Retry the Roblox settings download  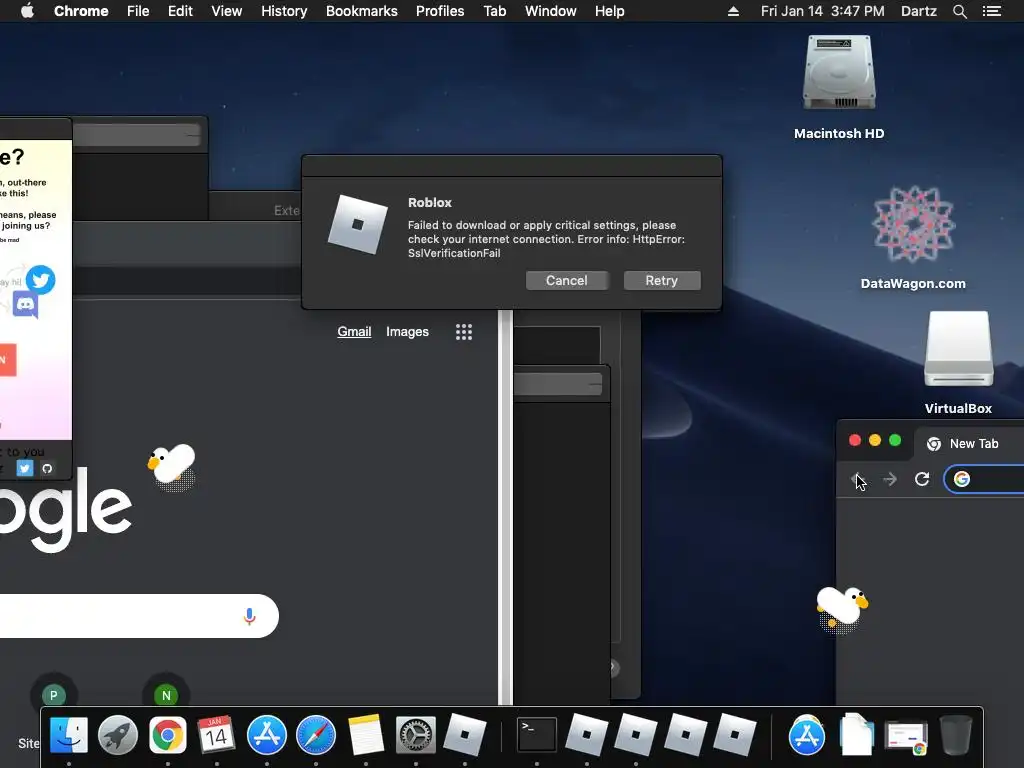tap(662, 280)
